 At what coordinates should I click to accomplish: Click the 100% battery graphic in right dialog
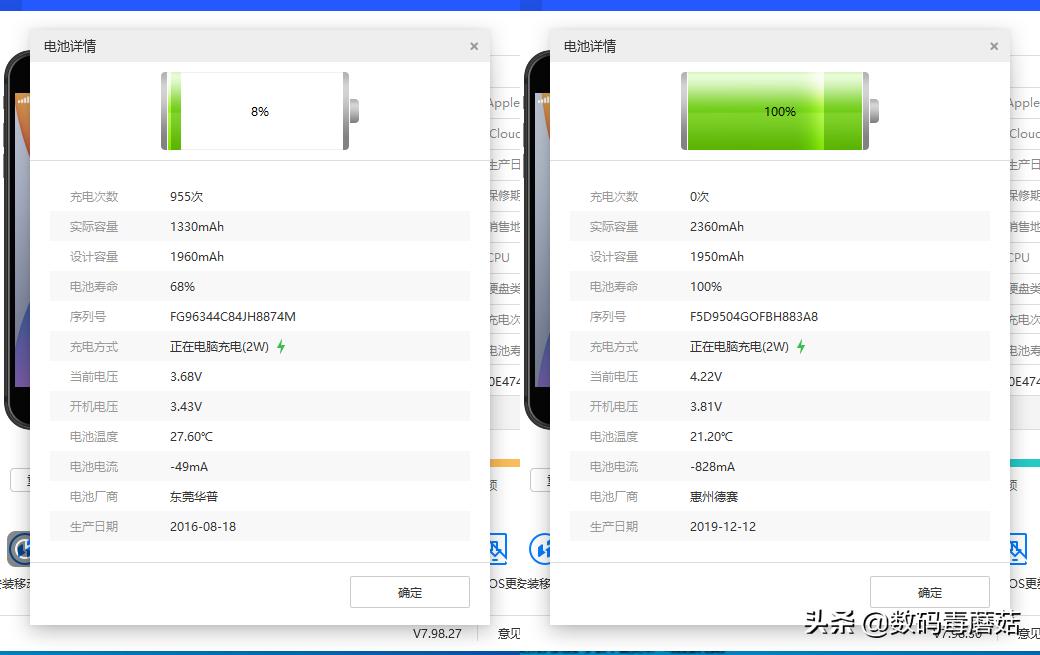click(x=778, y=111)
